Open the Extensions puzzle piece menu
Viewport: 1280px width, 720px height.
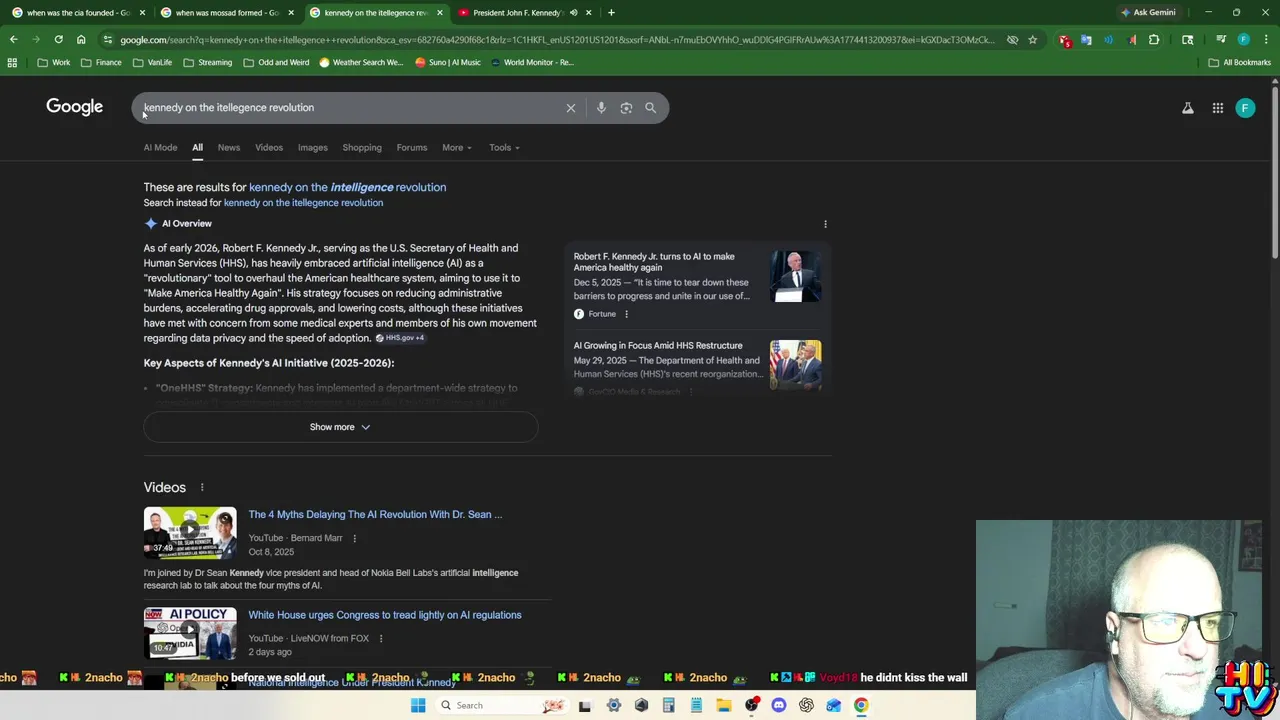[1154, 40]
